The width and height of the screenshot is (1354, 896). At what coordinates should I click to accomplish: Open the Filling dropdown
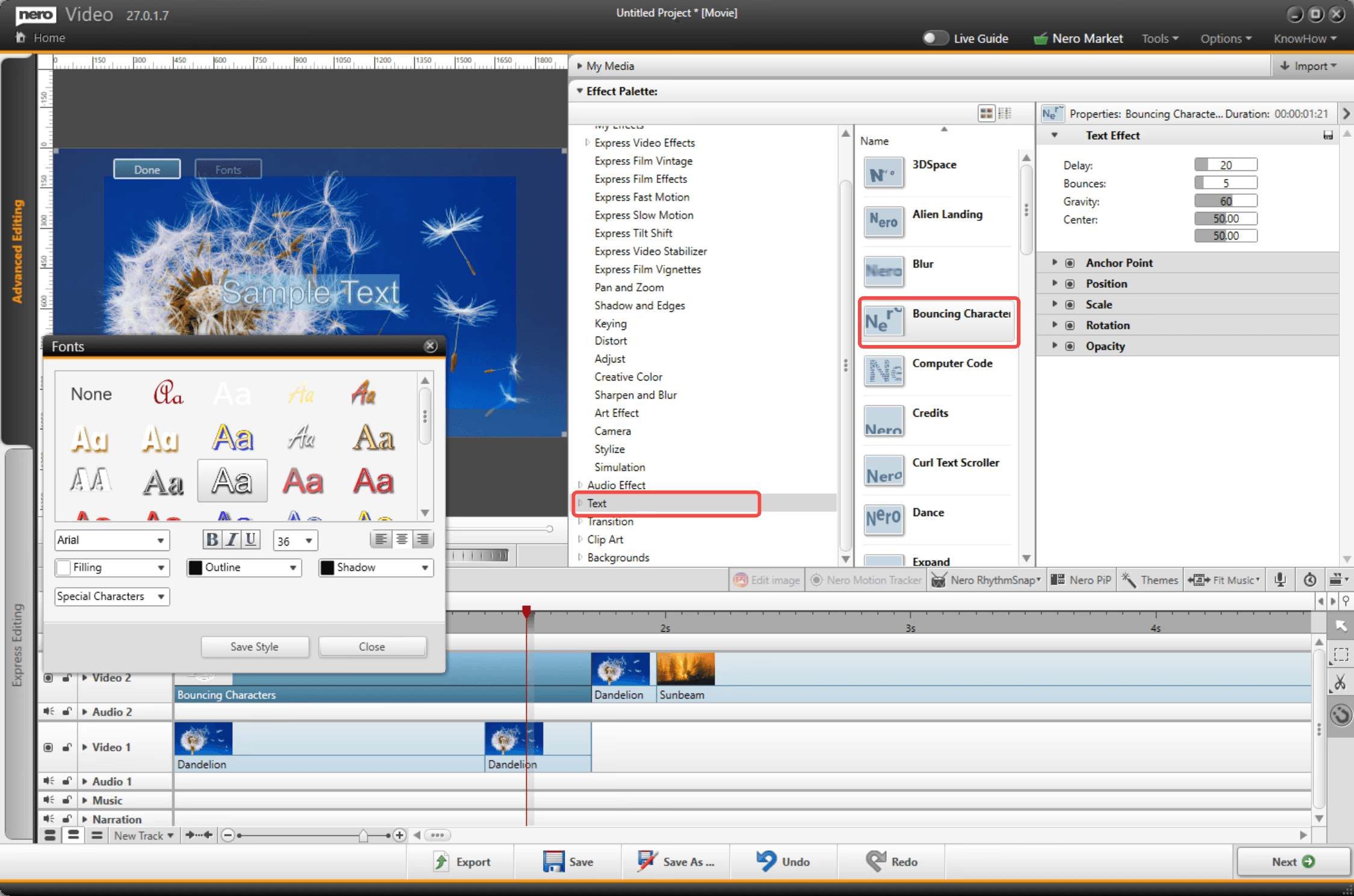(112, 567)
